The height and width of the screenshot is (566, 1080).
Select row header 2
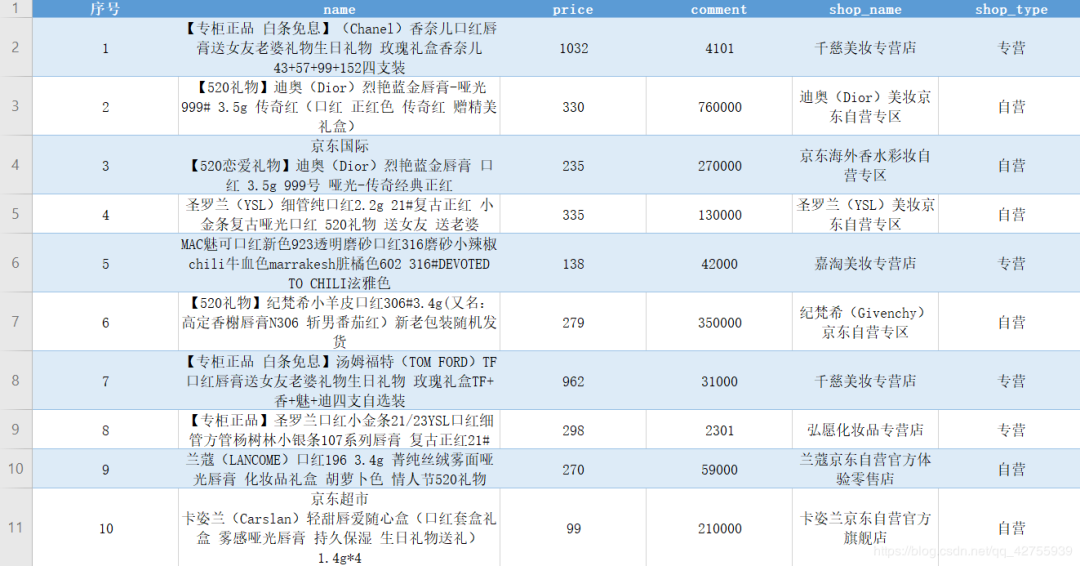[x=16, y=48]
